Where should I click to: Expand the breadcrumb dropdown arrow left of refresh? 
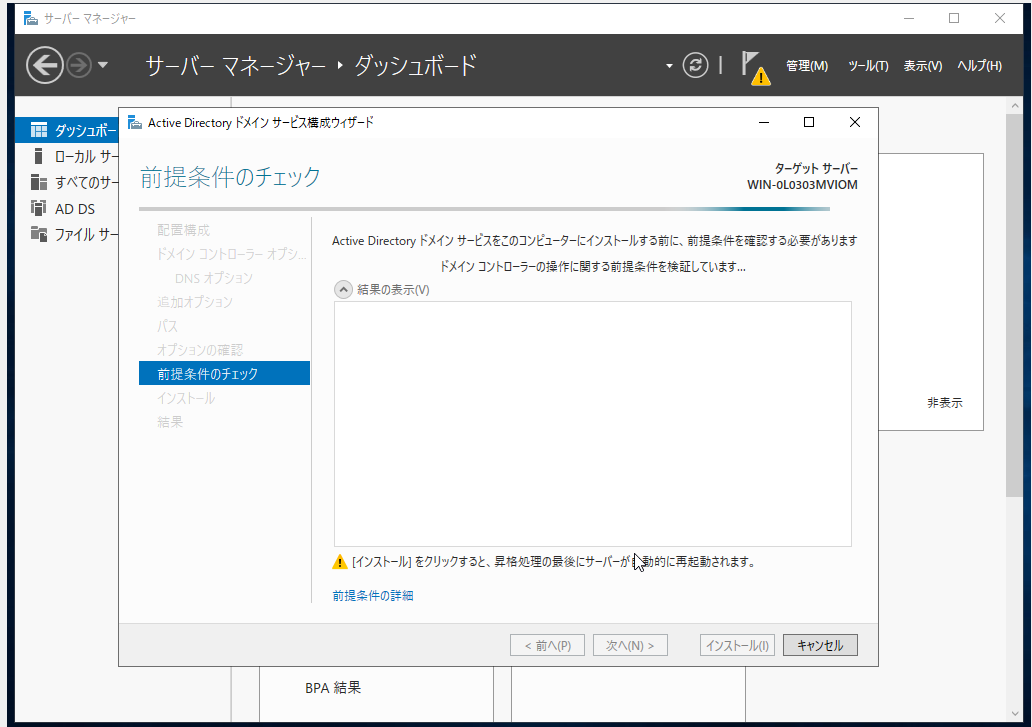pyautogui.click(x=669, y=66)
